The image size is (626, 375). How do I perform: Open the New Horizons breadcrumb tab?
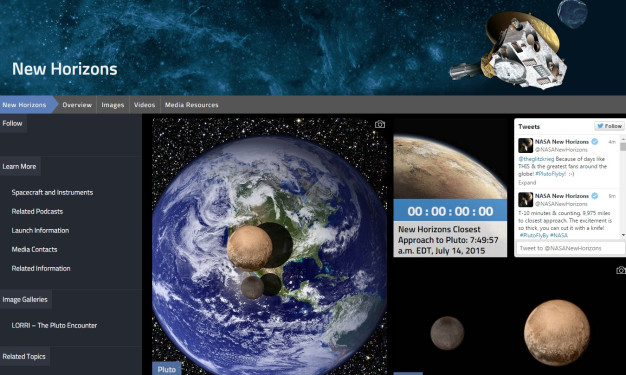26,105
